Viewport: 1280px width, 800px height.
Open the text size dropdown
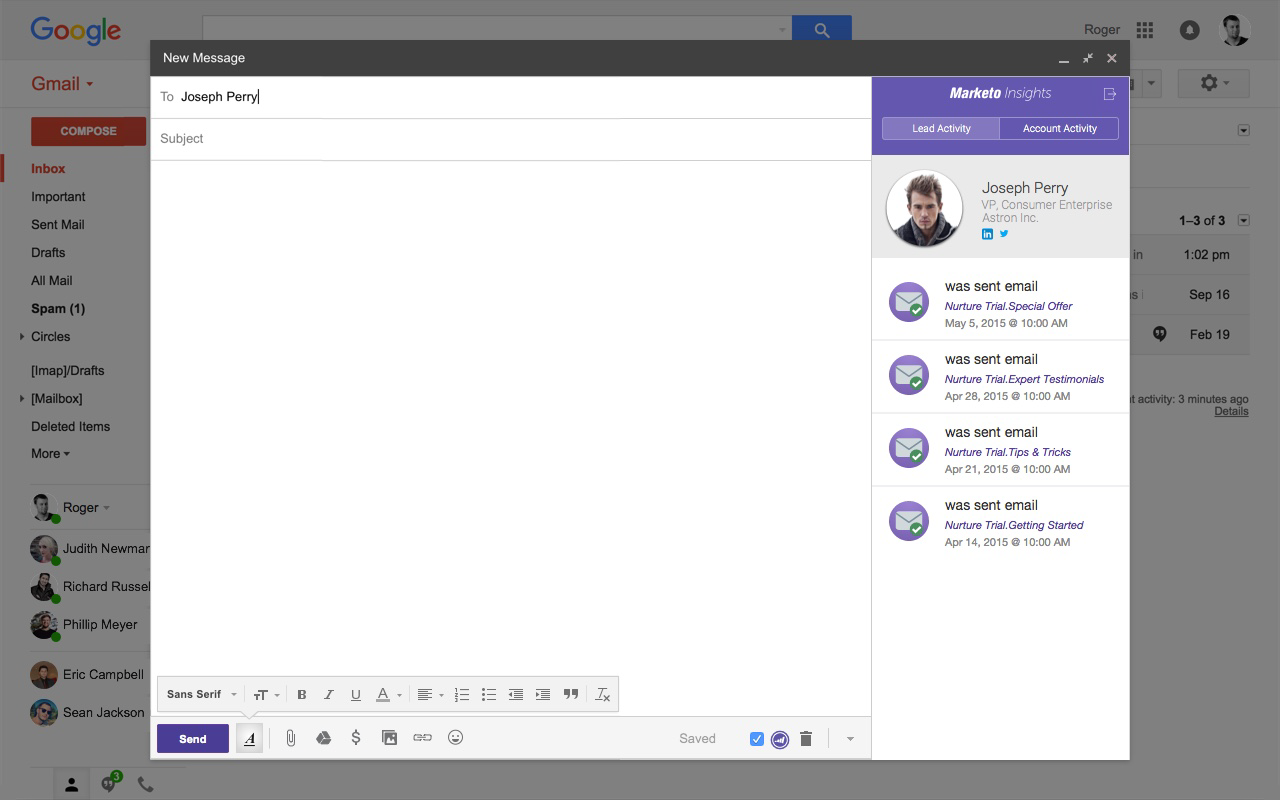266,694
